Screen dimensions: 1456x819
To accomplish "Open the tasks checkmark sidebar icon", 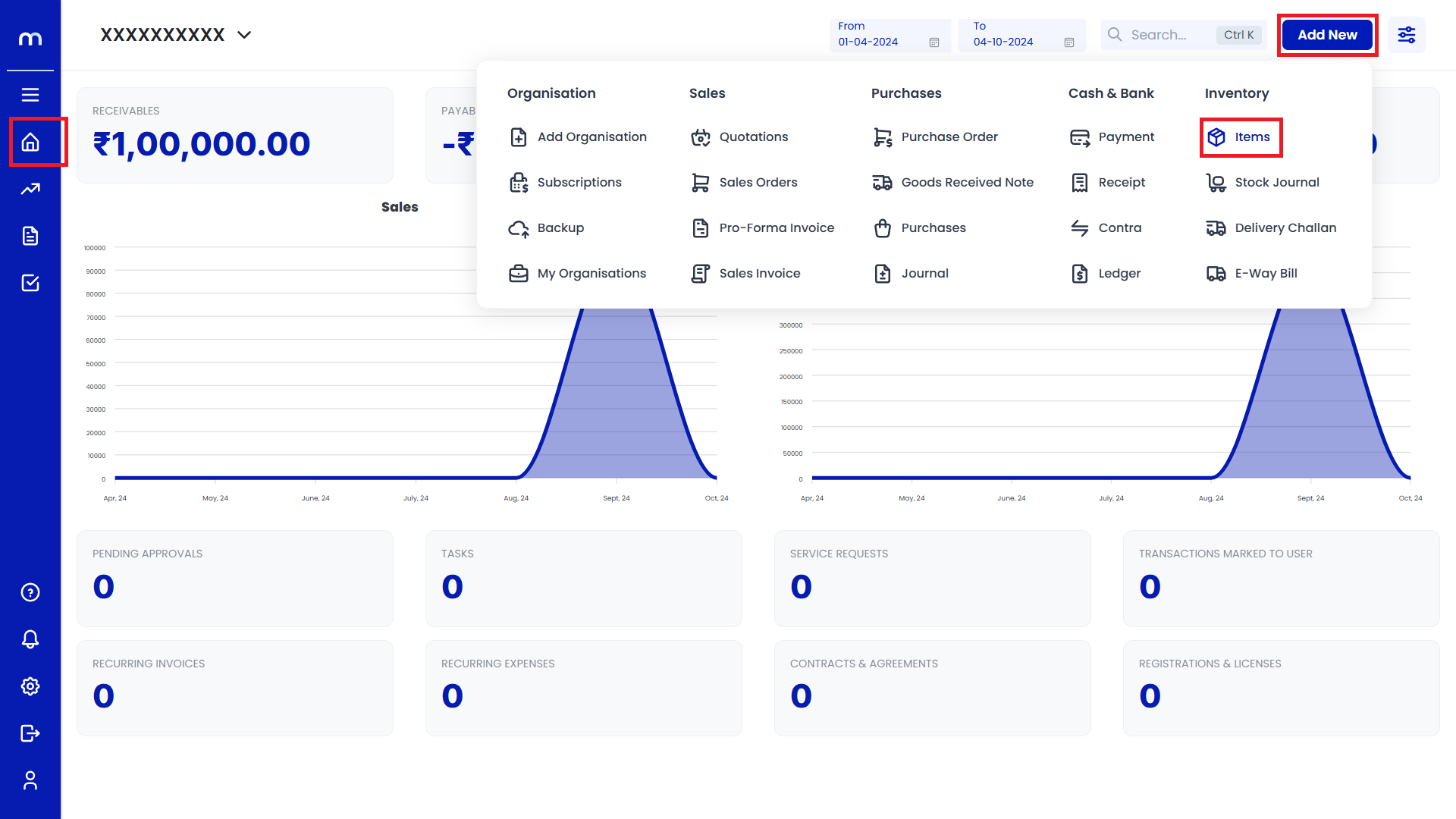I will click(x=30, y=283).
